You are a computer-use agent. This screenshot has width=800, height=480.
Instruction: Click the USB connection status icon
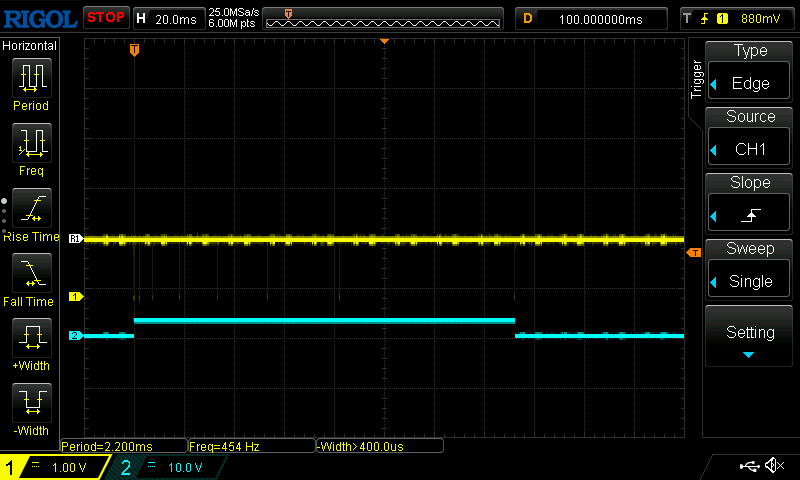pos(748,466)
